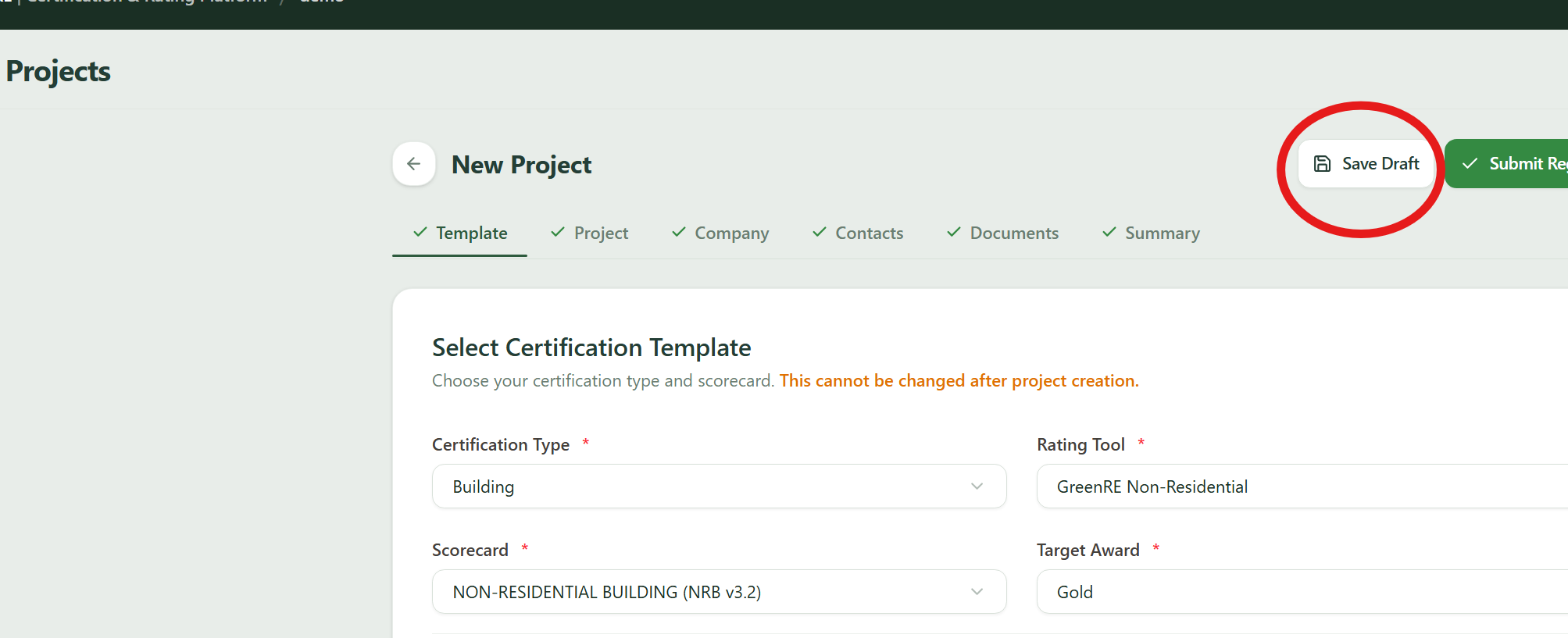The height and width of the screenshot is (638, 1568).
Task: Click the Certification Type field label
Action: (501, 444)
